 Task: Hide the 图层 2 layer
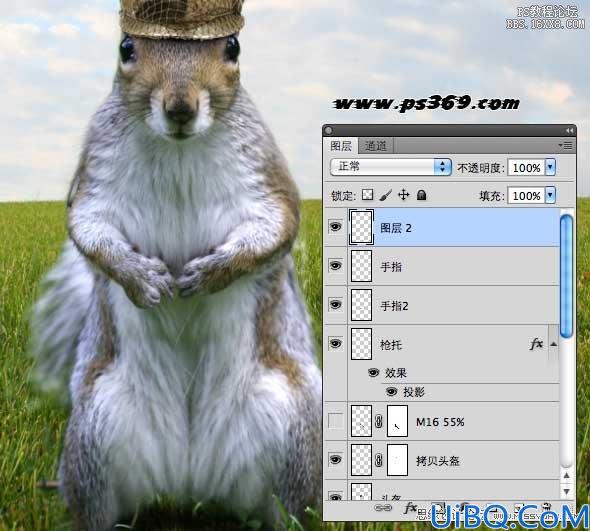click(335, 227)
